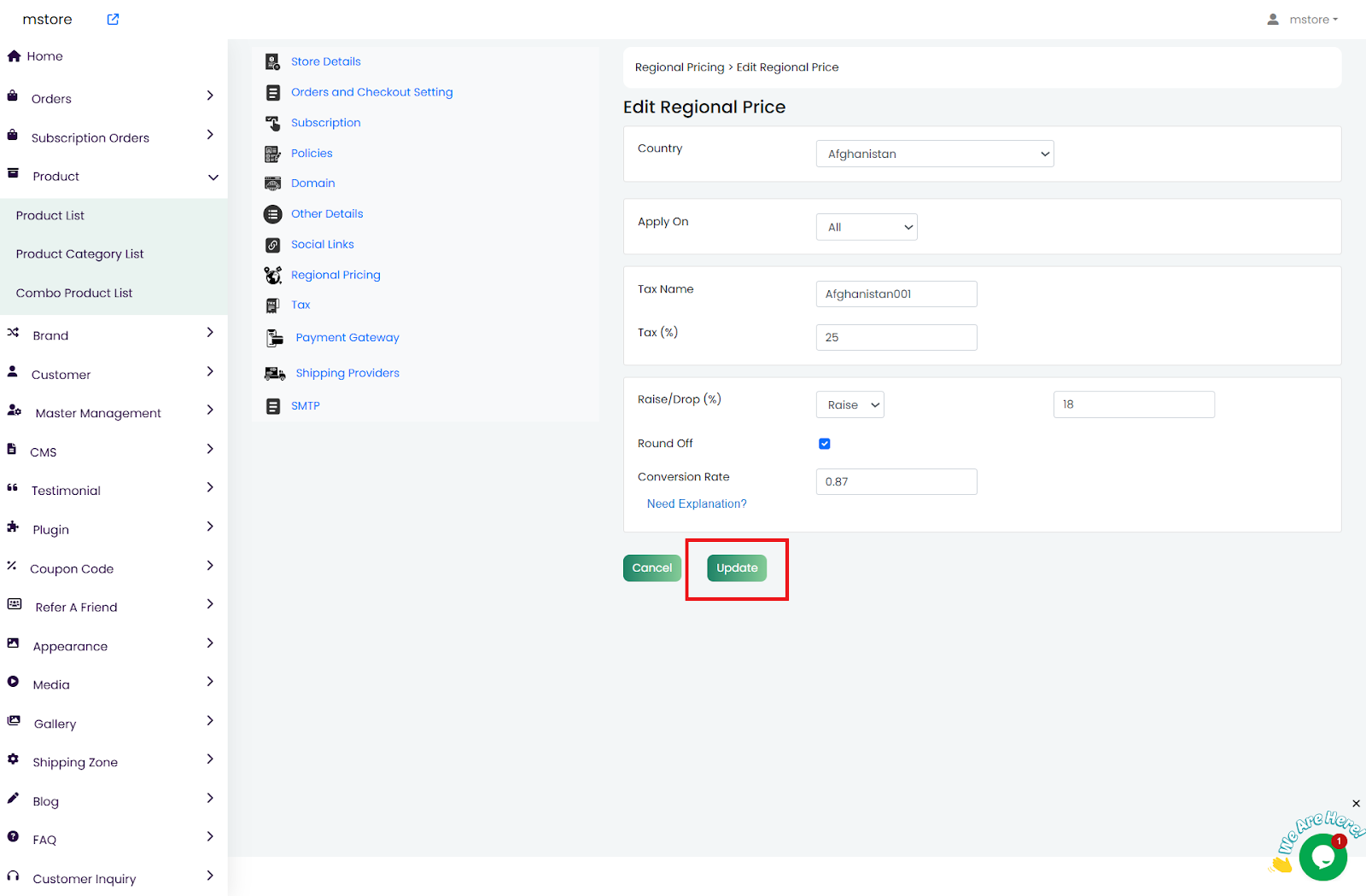This screenshot has height=896, width=1366.
Task: Open the Country dropdown
Action: tap(935, 154)
